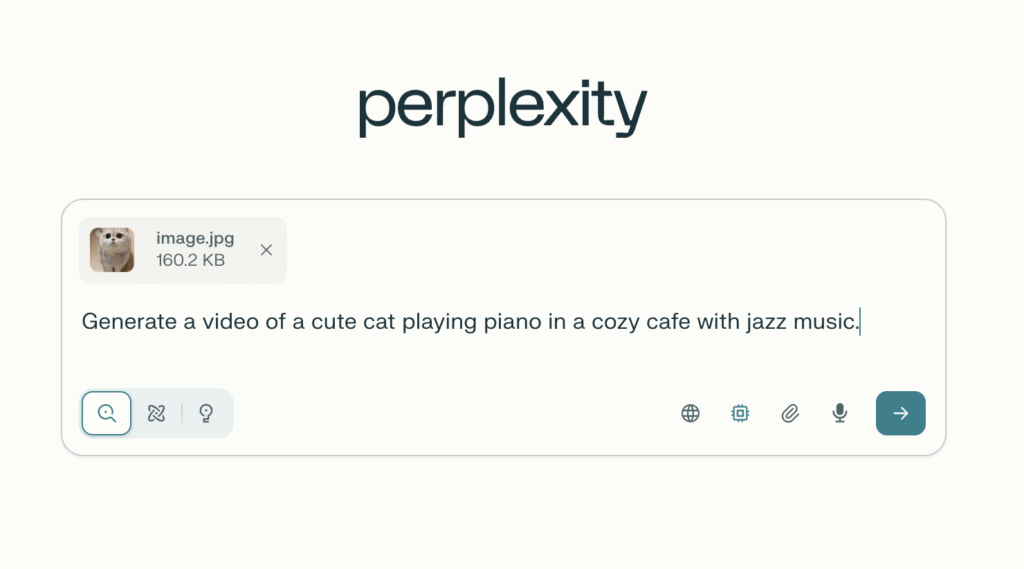Remove the image.jpg attachment
This screenshot has height=569, width=1024.
coord(266,250)
